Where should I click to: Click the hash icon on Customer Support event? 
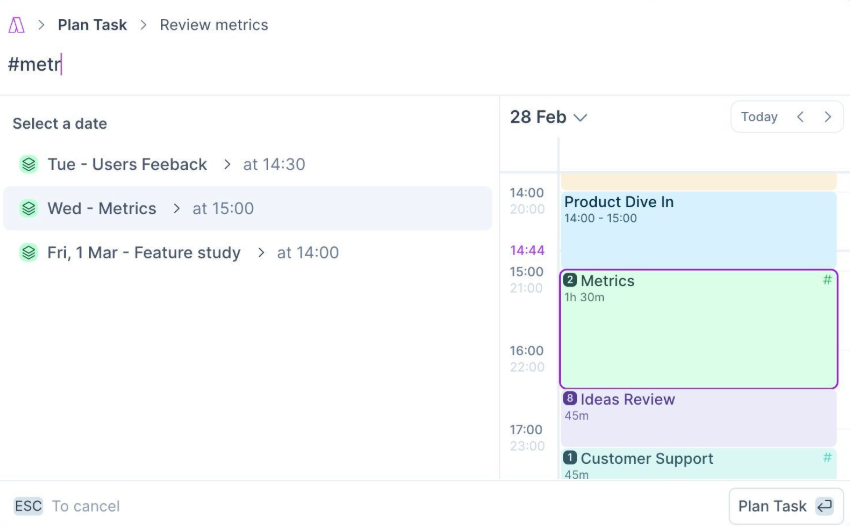(x=827, y=457)
